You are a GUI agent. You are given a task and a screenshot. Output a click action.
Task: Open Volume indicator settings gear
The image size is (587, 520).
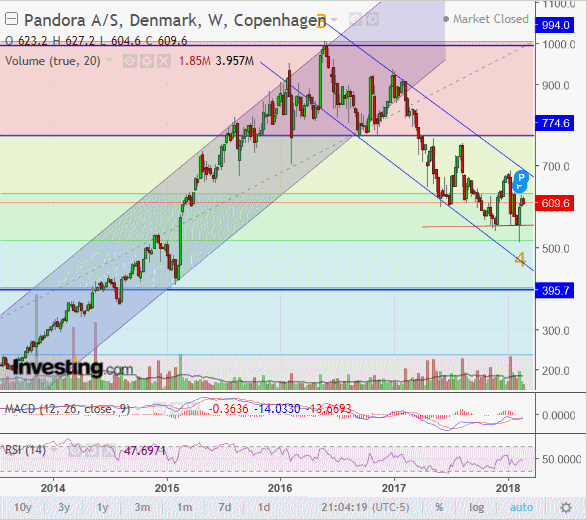click(x=147, y=61)
